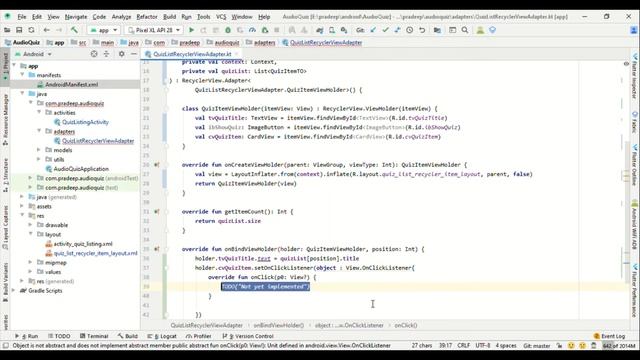Select quiz_list_recycler_item_layout.xml file

96,253
